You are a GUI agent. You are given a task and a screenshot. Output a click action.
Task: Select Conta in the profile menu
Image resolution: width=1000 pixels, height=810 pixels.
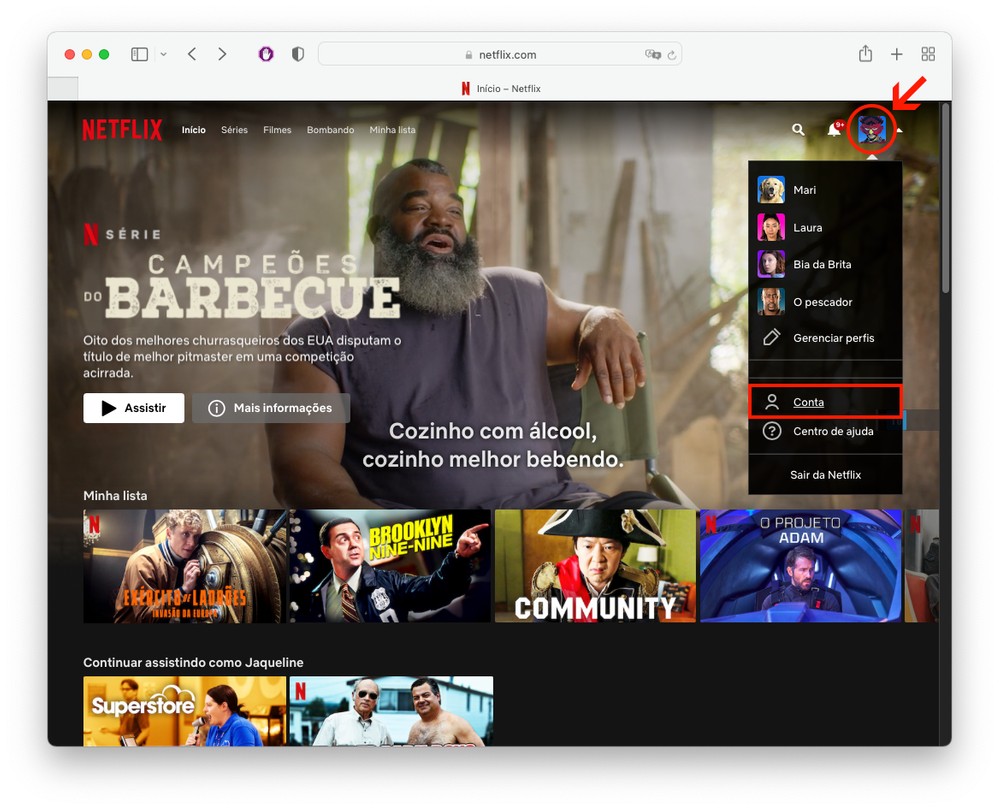pos(808,402)
